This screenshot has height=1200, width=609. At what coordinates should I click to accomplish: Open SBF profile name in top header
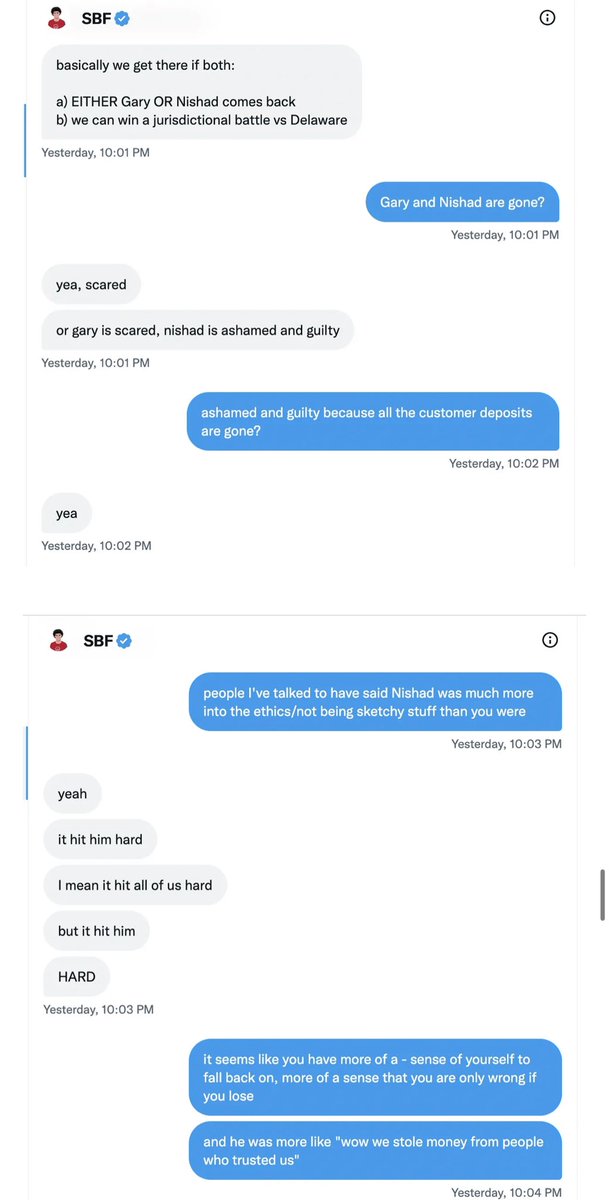tap(96, 18)
